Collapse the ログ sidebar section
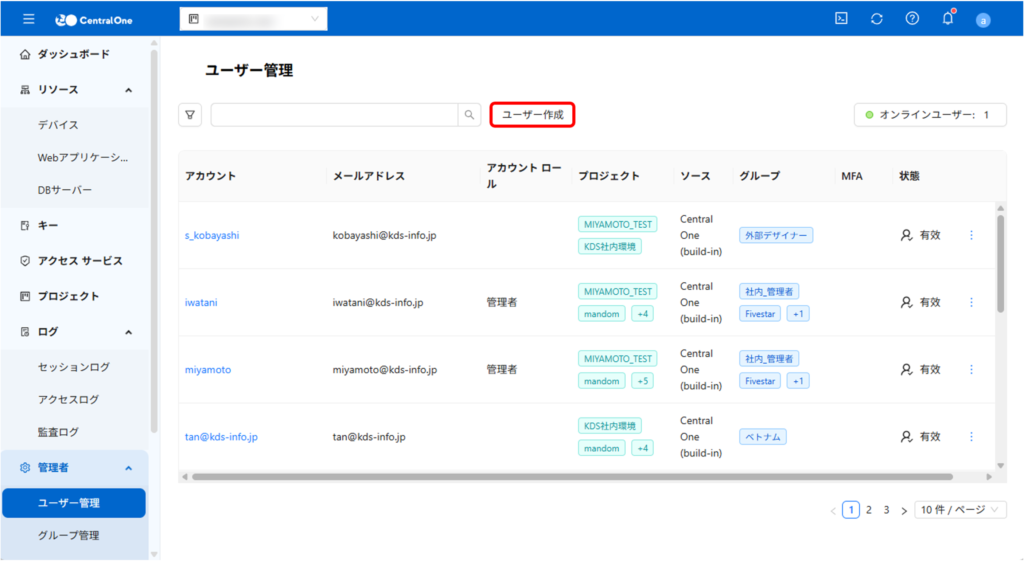Viewport: 1024px width, 561px height. 129,332
